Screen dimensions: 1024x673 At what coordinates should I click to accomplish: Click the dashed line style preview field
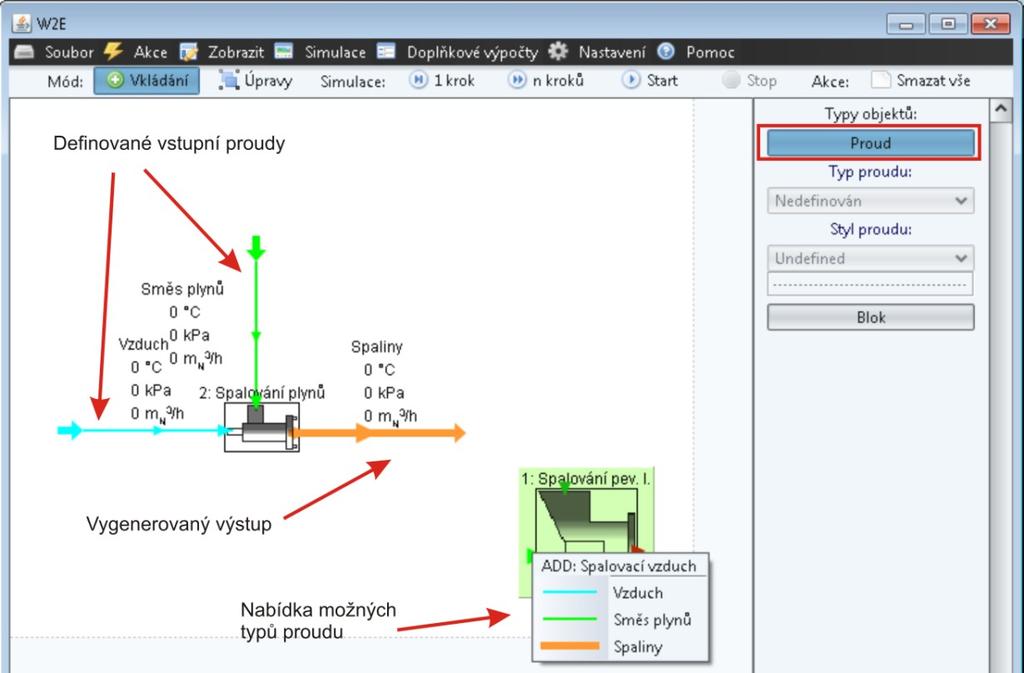pyautogui.click(x=871, y=285)
